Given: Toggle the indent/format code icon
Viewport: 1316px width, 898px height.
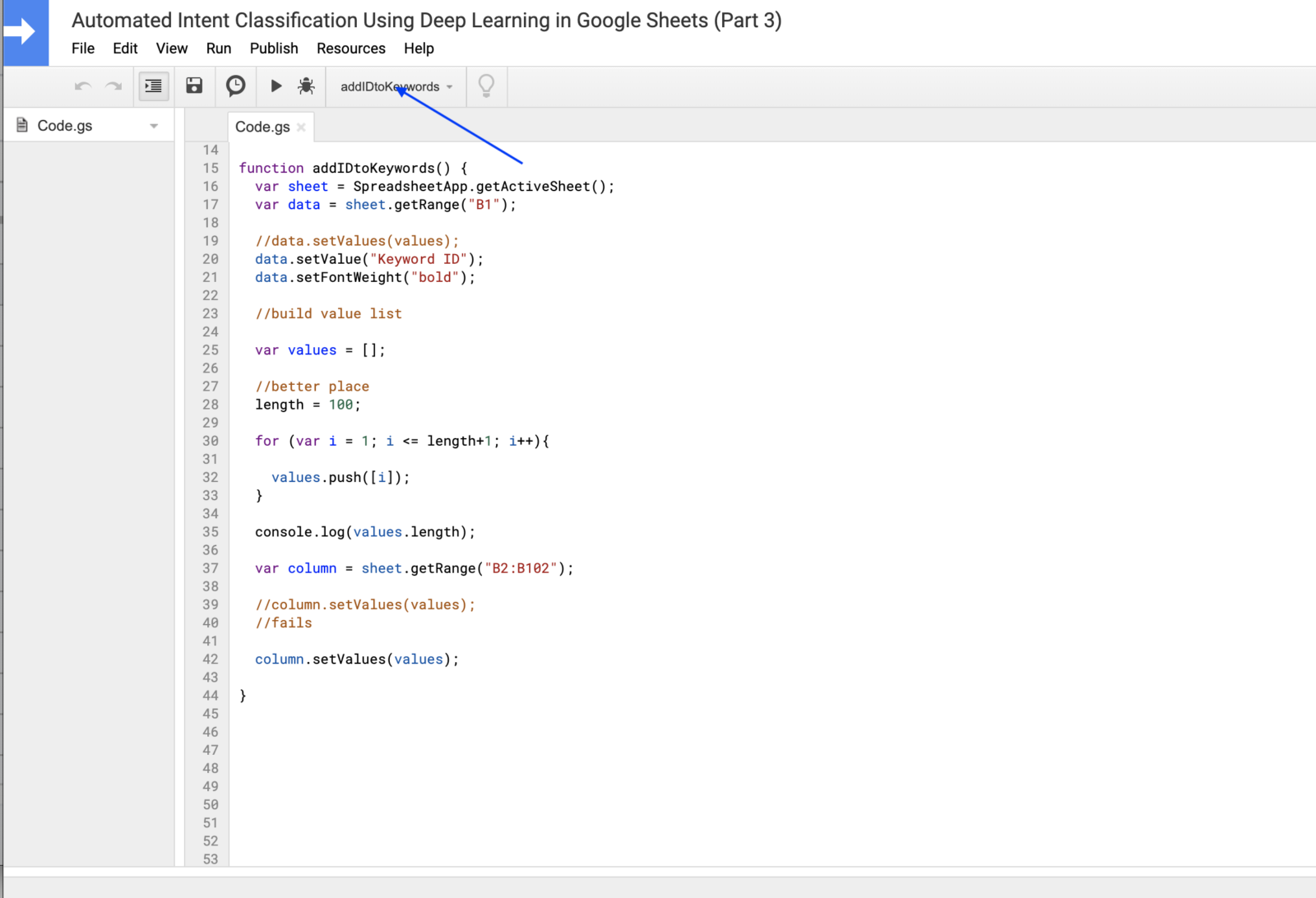Looking at the screenshot, I should click(153, 86).
